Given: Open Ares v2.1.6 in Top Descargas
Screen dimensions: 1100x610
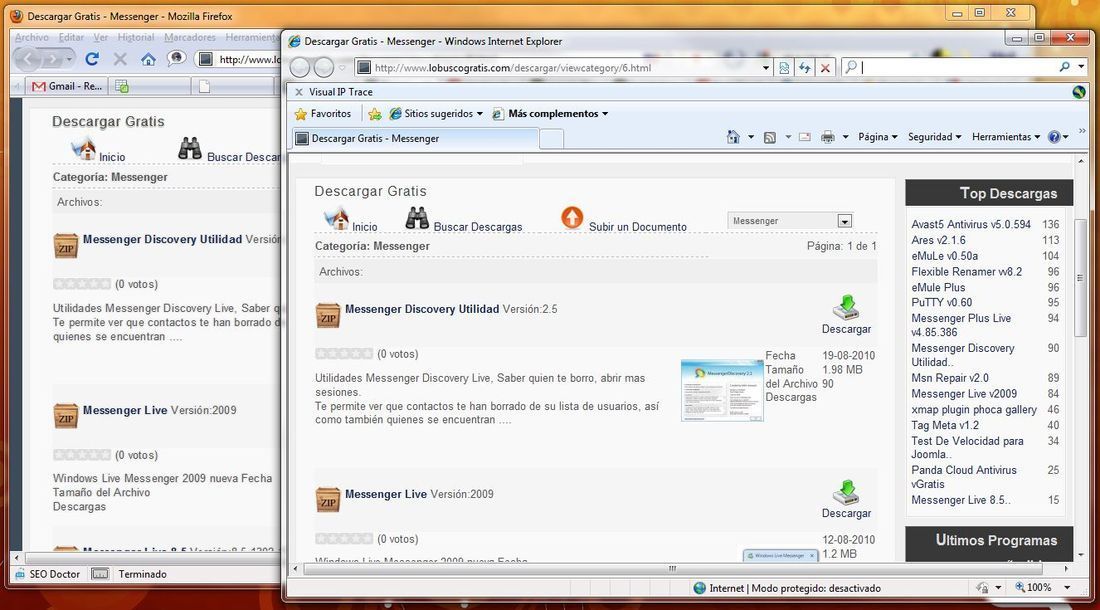Looking at the screenshot, I should point(939,240).
